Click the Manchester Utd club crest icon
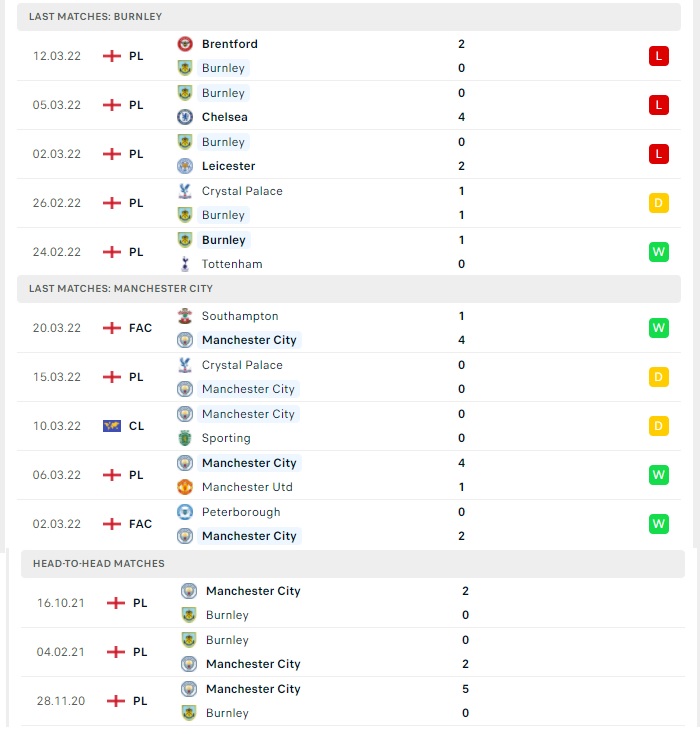This screenshot has height=734, width=700. (185, 487)
